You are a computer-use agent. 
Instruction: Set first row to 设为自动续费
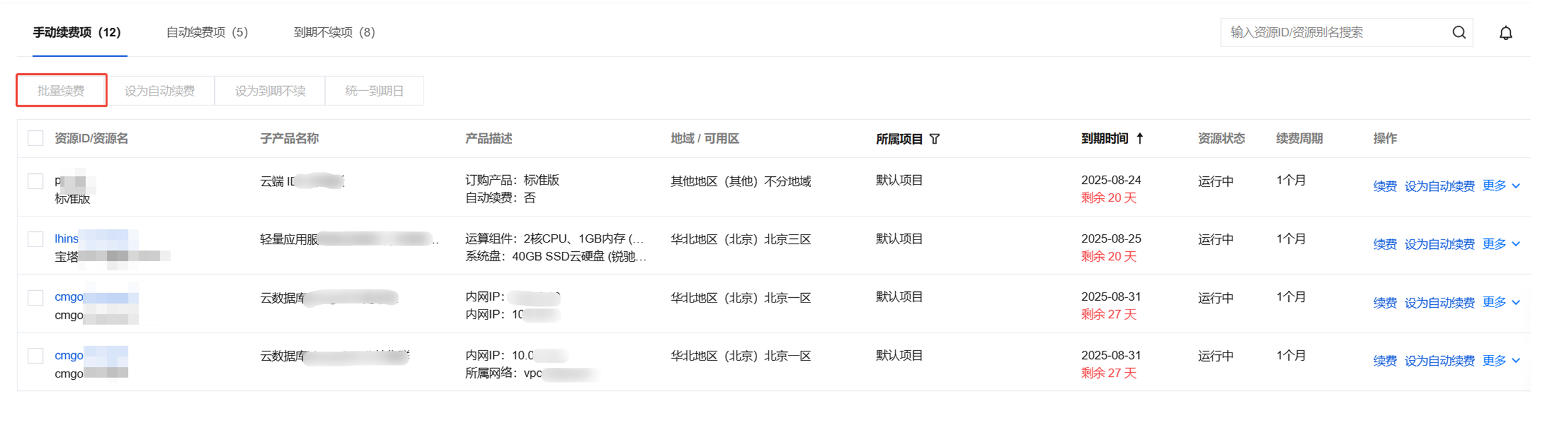pyautogui.click(x=1439, y=186)
